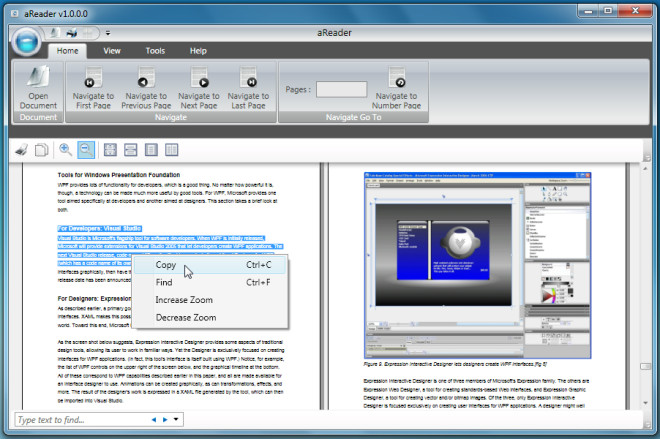This screenshot has height=439, width=660.
Task: Minimize the aReader window
Action: point(588,11)
